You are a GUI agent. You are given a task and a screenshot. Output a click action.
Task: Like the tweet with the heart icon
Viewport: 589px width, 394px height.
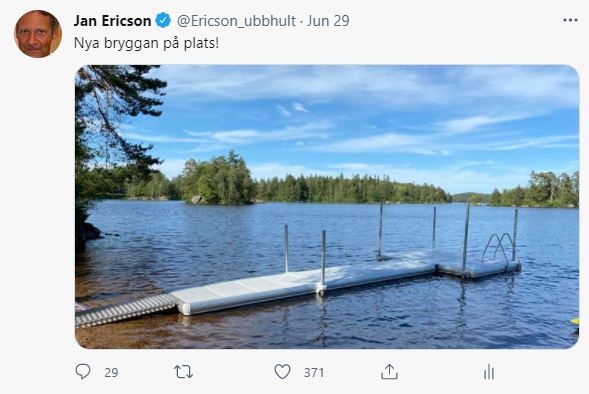(282, 372)
